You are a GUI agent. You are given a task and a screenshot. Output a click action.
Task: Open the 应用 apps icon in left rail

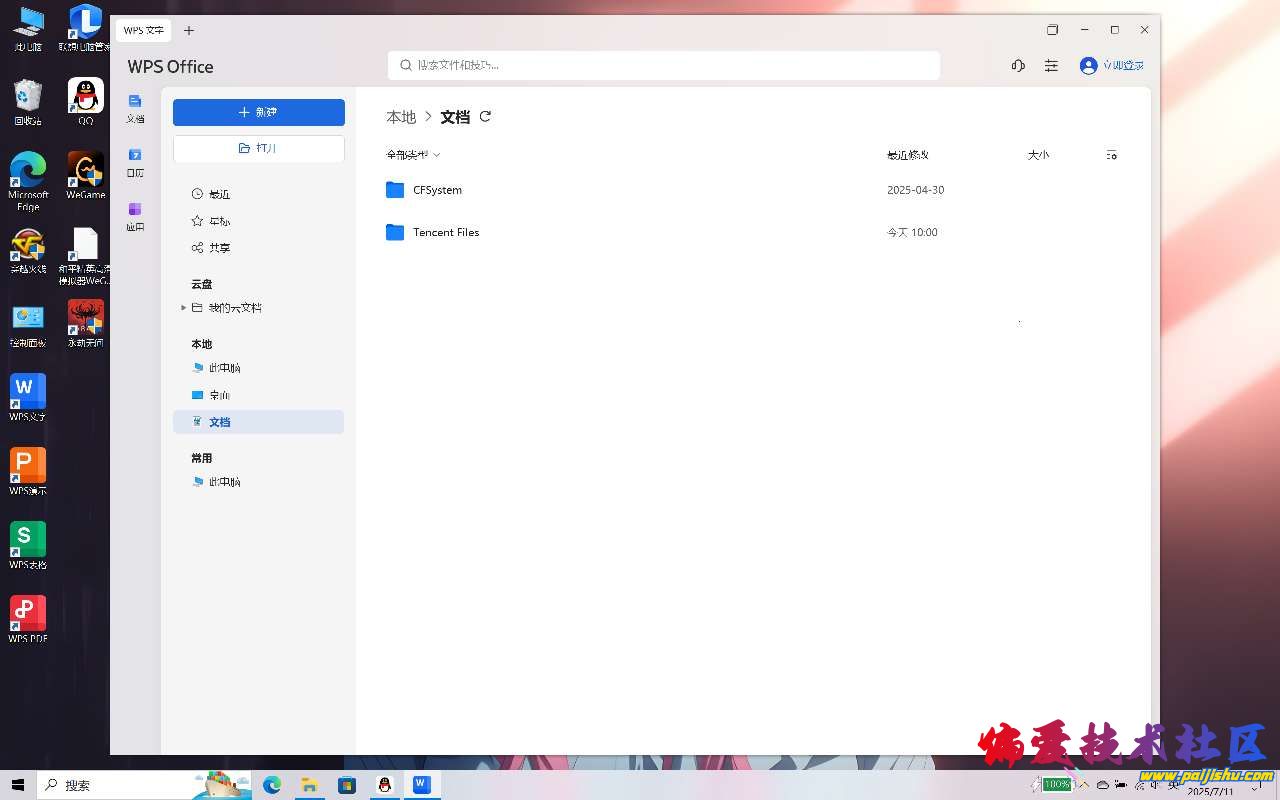135,216
